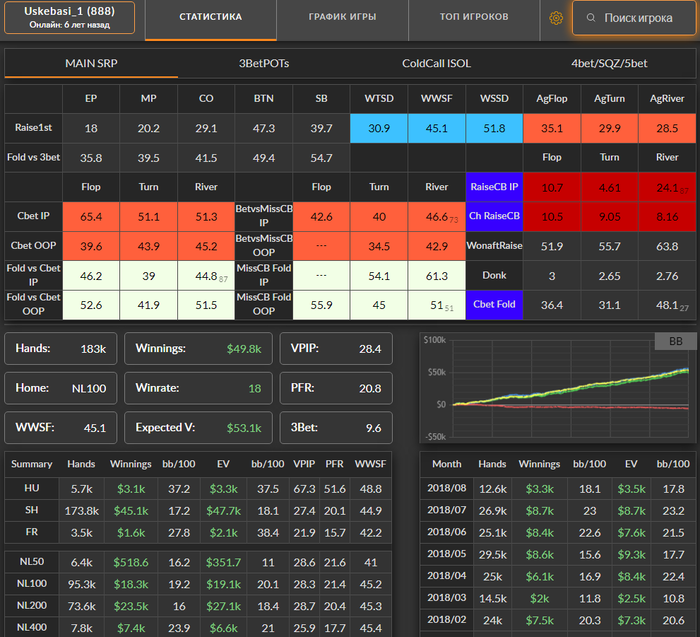Click the Uskebasi_1 (888) player name
The height and width of the screenshot is (637, 700).
[69, 11]
